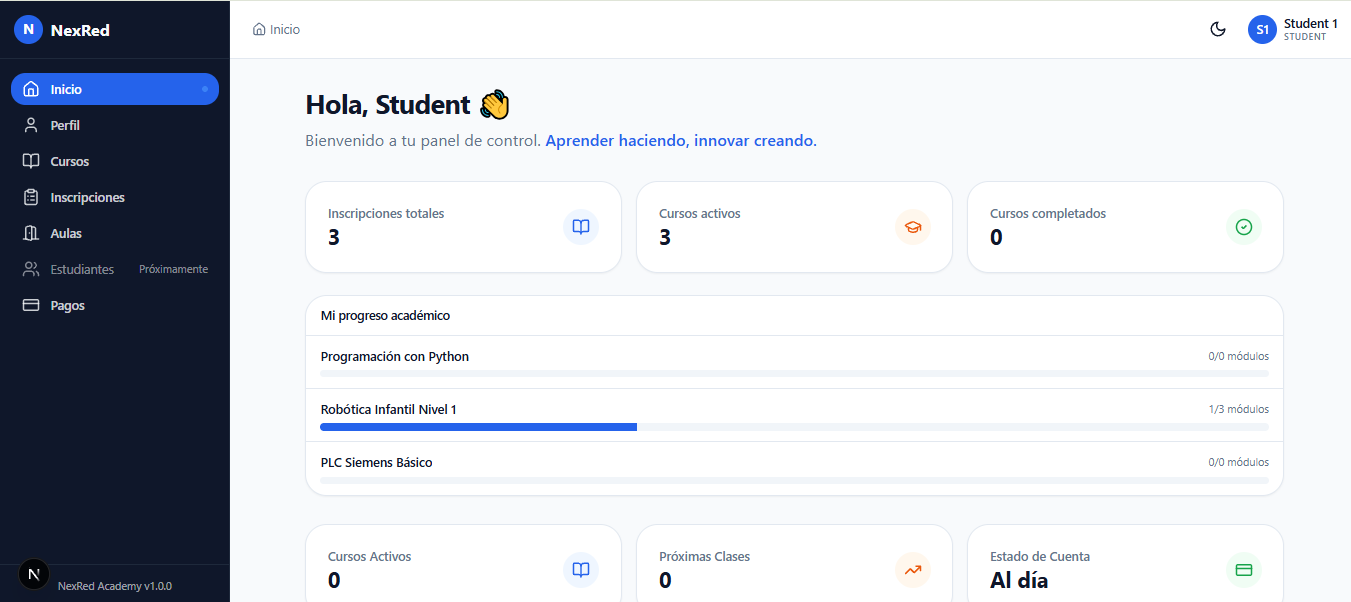Click Programación con Python progress bar

(x=794, y=374)
